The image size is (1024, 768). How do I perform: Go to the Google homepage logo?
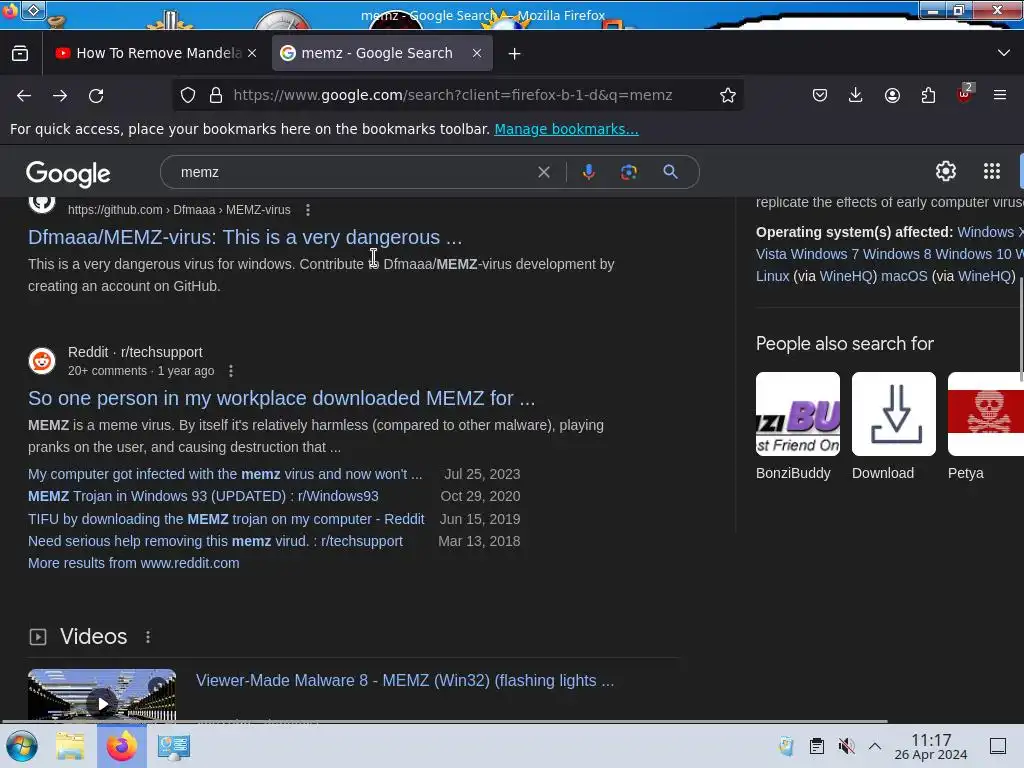coord(68,174)
